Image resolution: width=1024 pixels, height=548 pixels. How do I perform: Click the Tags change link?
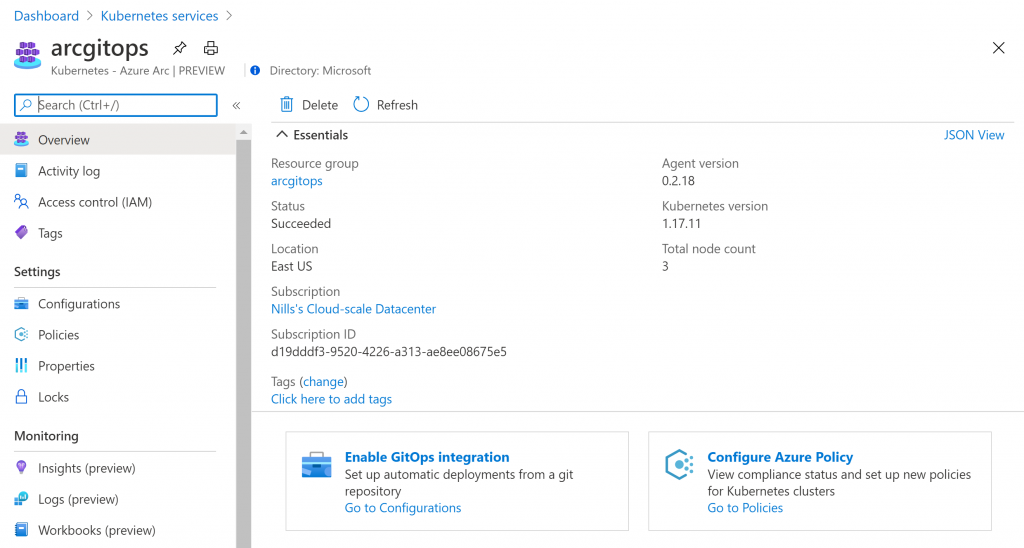pyautogui.click(x=323, y=381)
